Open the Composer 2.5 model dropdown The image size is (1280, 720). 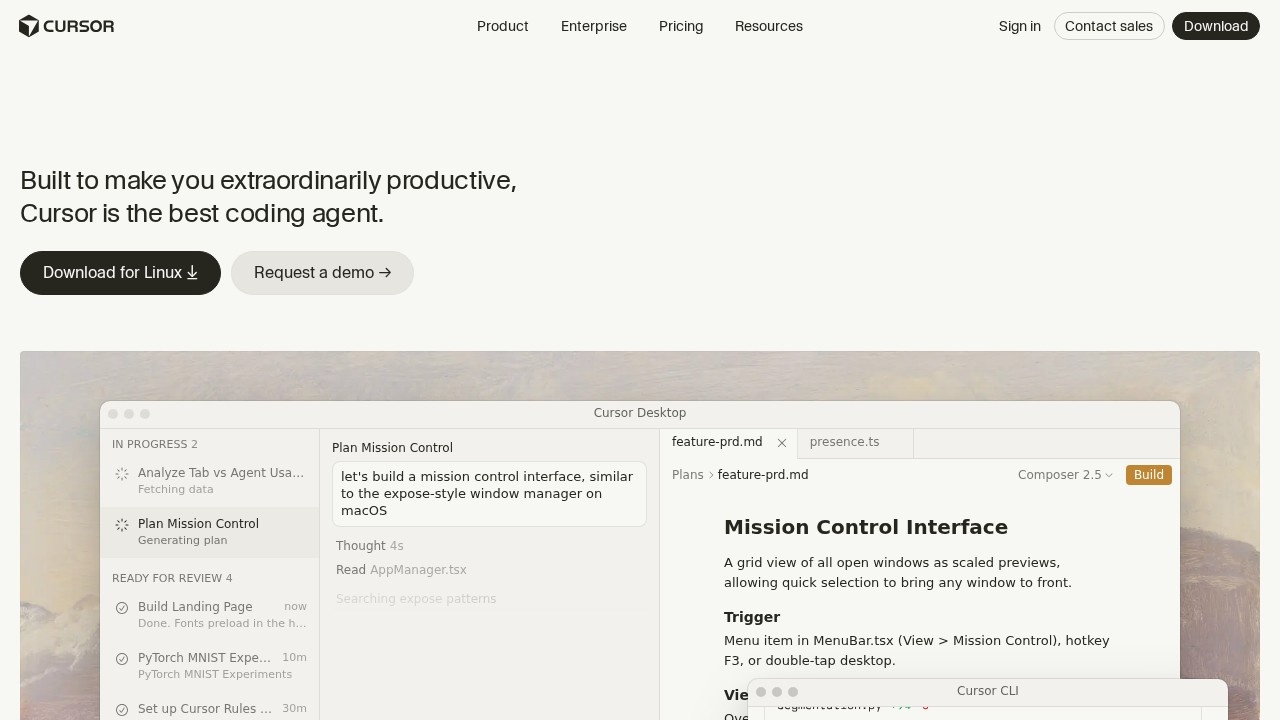[x=1065, y=475]
